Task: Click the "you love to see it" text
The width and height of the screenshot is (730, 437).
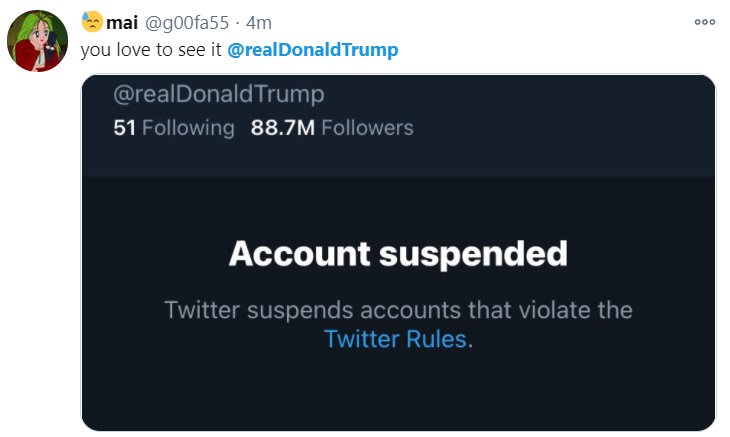Action: coord(151,50)
